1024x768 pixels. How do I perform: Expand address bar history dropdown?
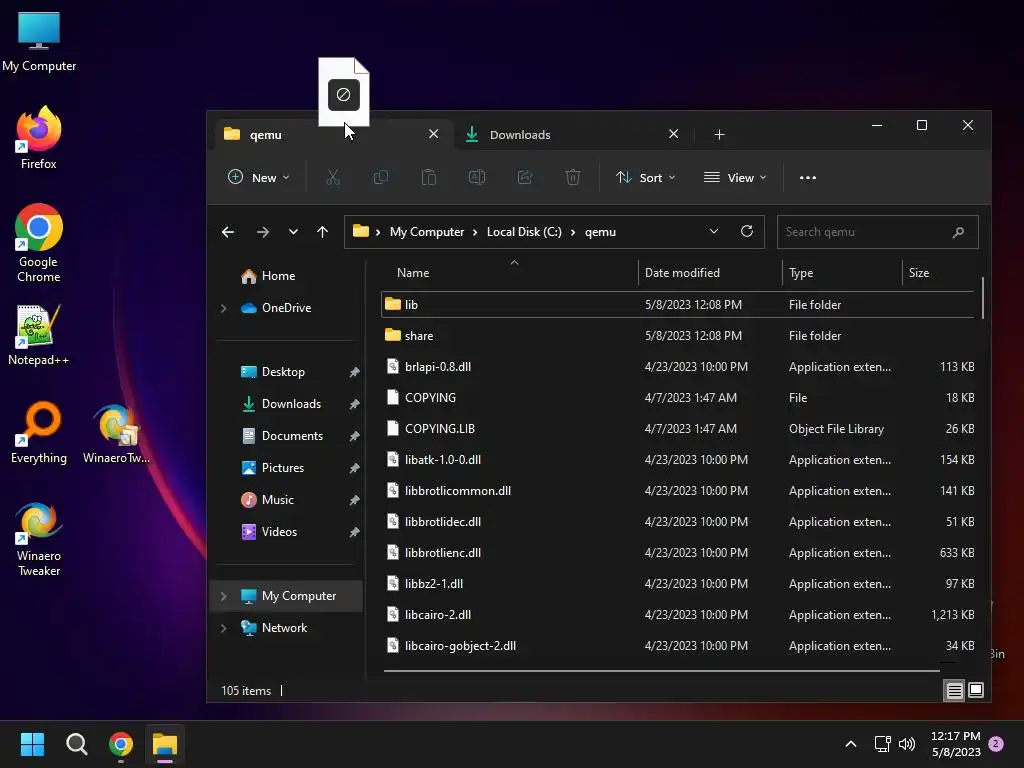coord(714,231)
